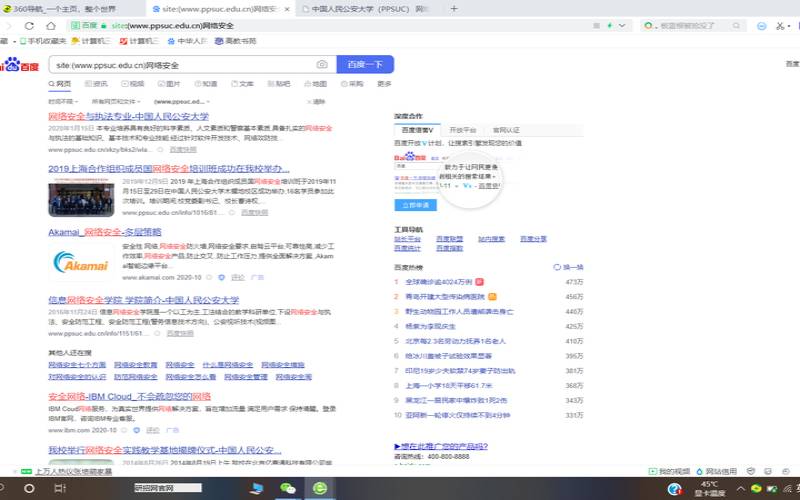Switch to the 资讯 search tab
Screen dimensions: 800x500
[96, 84]
